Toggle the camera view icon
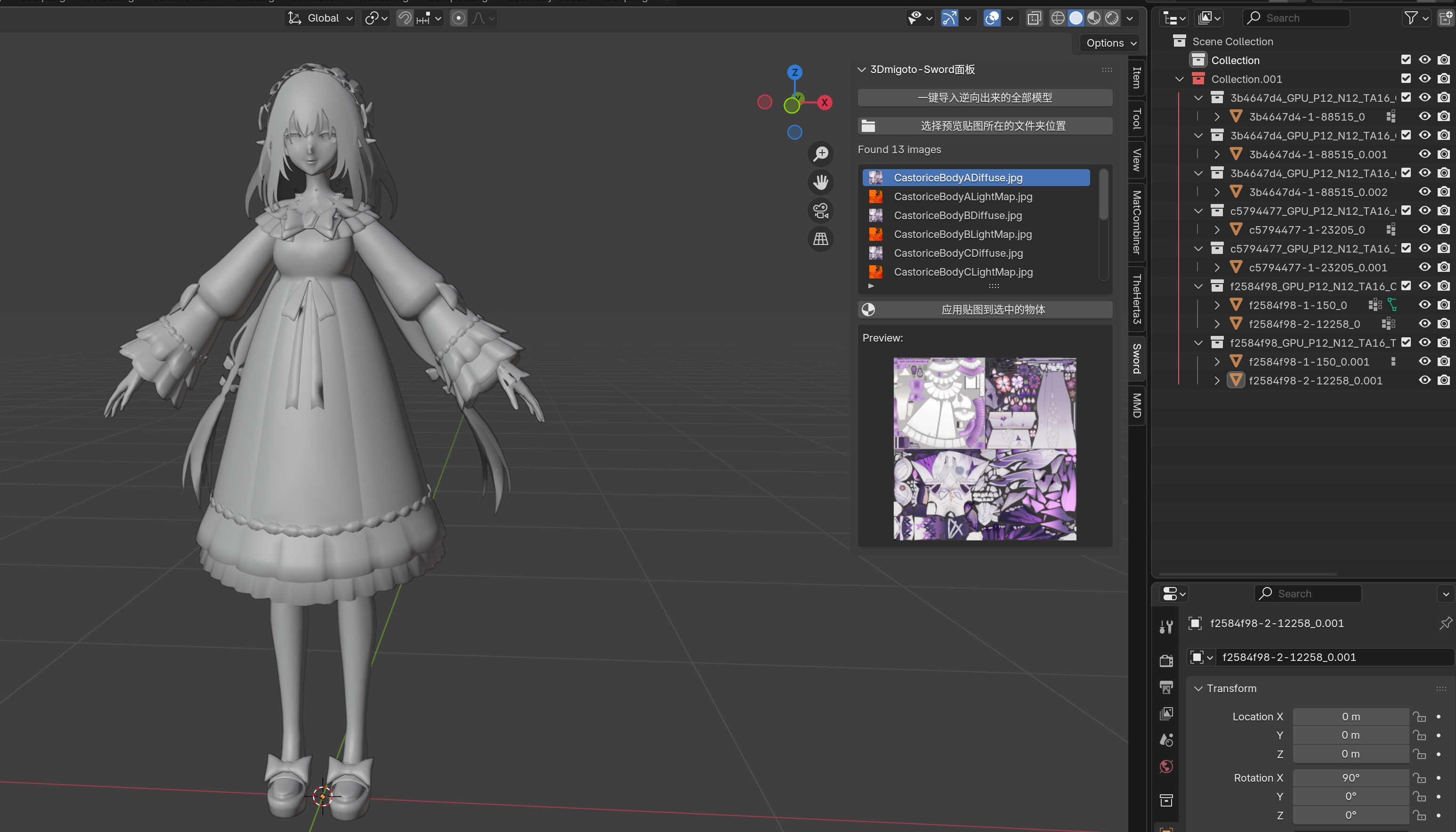Image resolution: width=1456 pixels, height=832 pixels. pos(820,211)
